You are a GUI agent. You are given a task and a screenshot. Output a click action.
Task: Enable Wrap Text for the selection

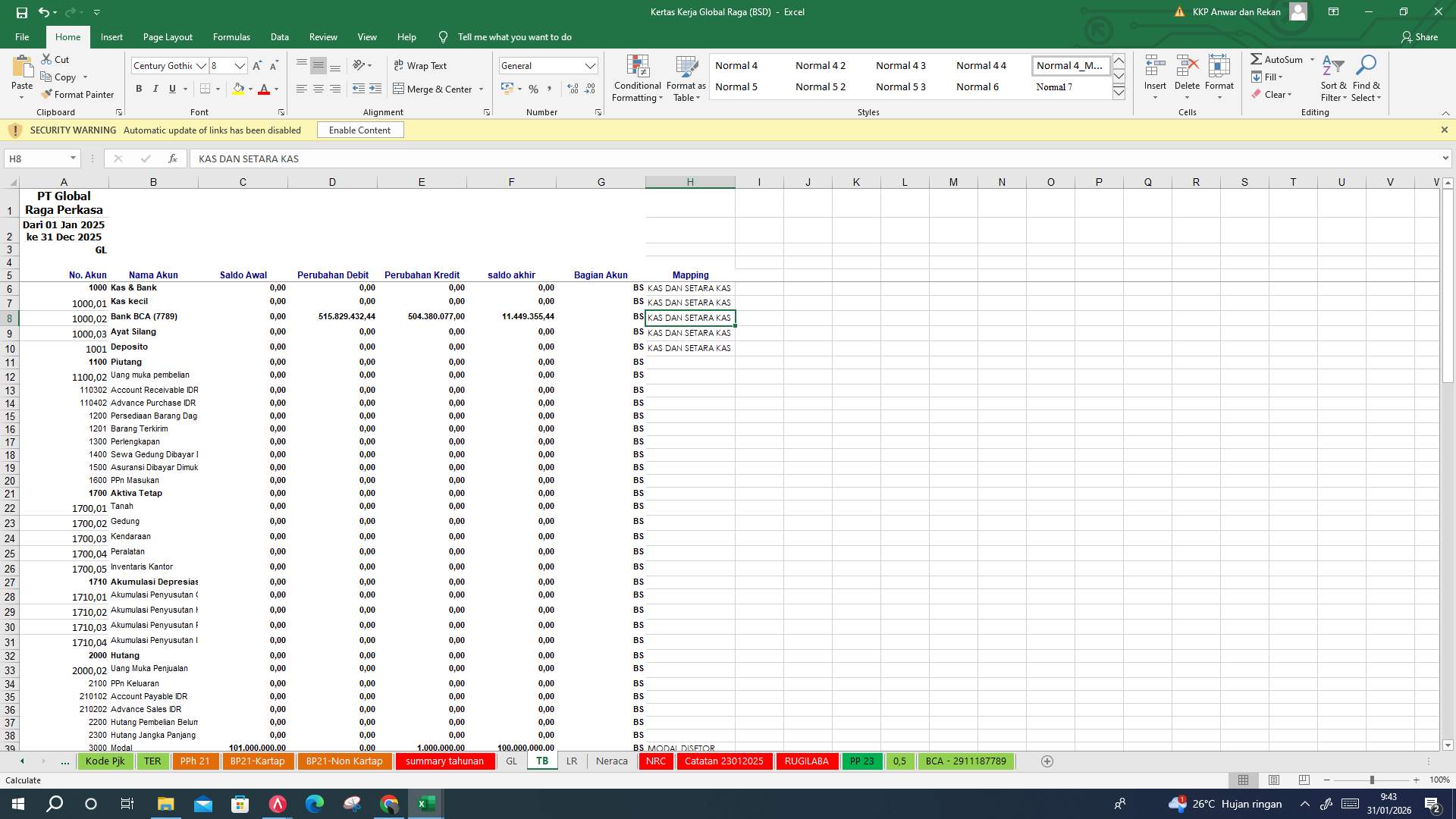coord(419,66)
